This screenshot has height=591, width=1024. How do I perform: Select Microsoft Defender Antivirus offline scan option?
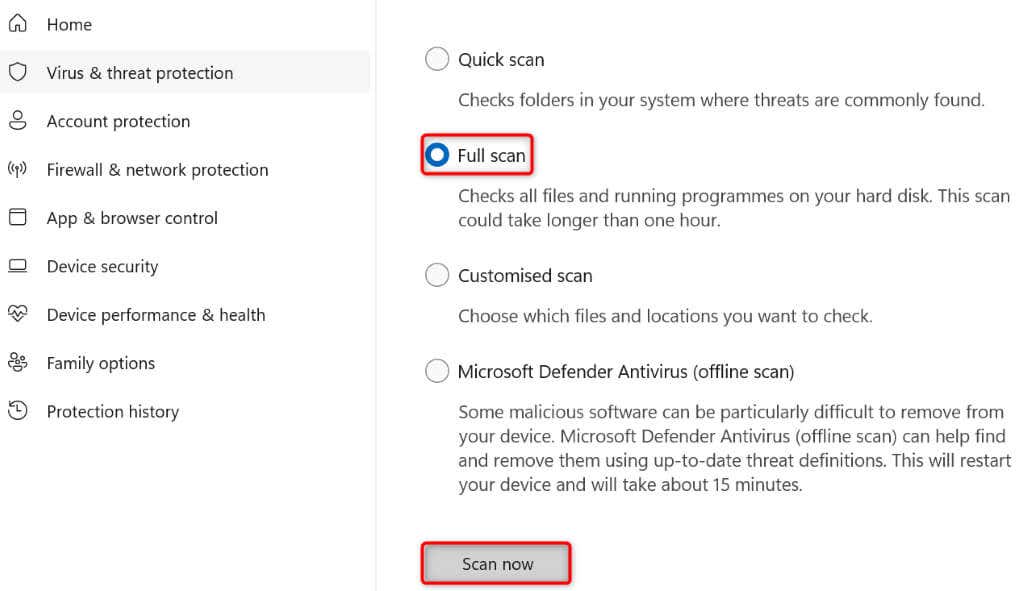click(437, 371)
